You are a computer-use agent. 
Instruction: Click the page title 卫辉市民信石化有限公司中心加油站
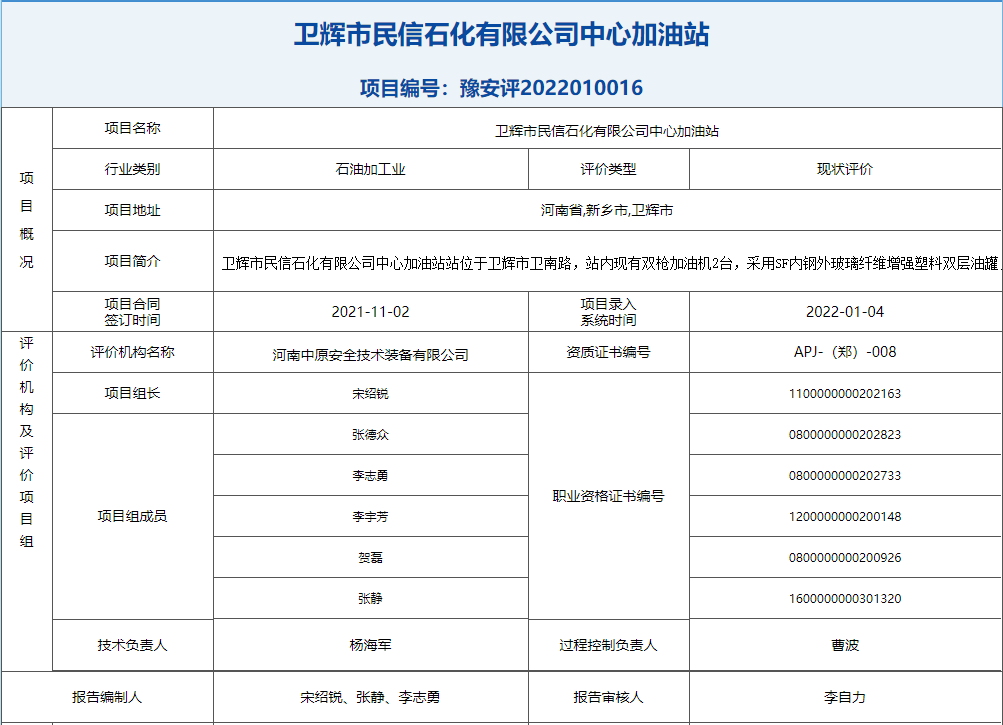[x=502, y=35]
